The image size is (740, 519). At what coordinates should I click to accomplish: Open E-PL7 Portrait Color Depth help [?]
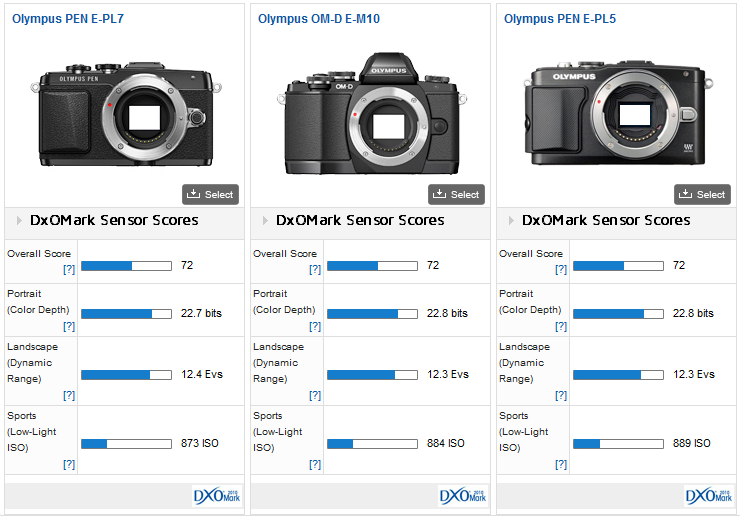click(69, 326)
